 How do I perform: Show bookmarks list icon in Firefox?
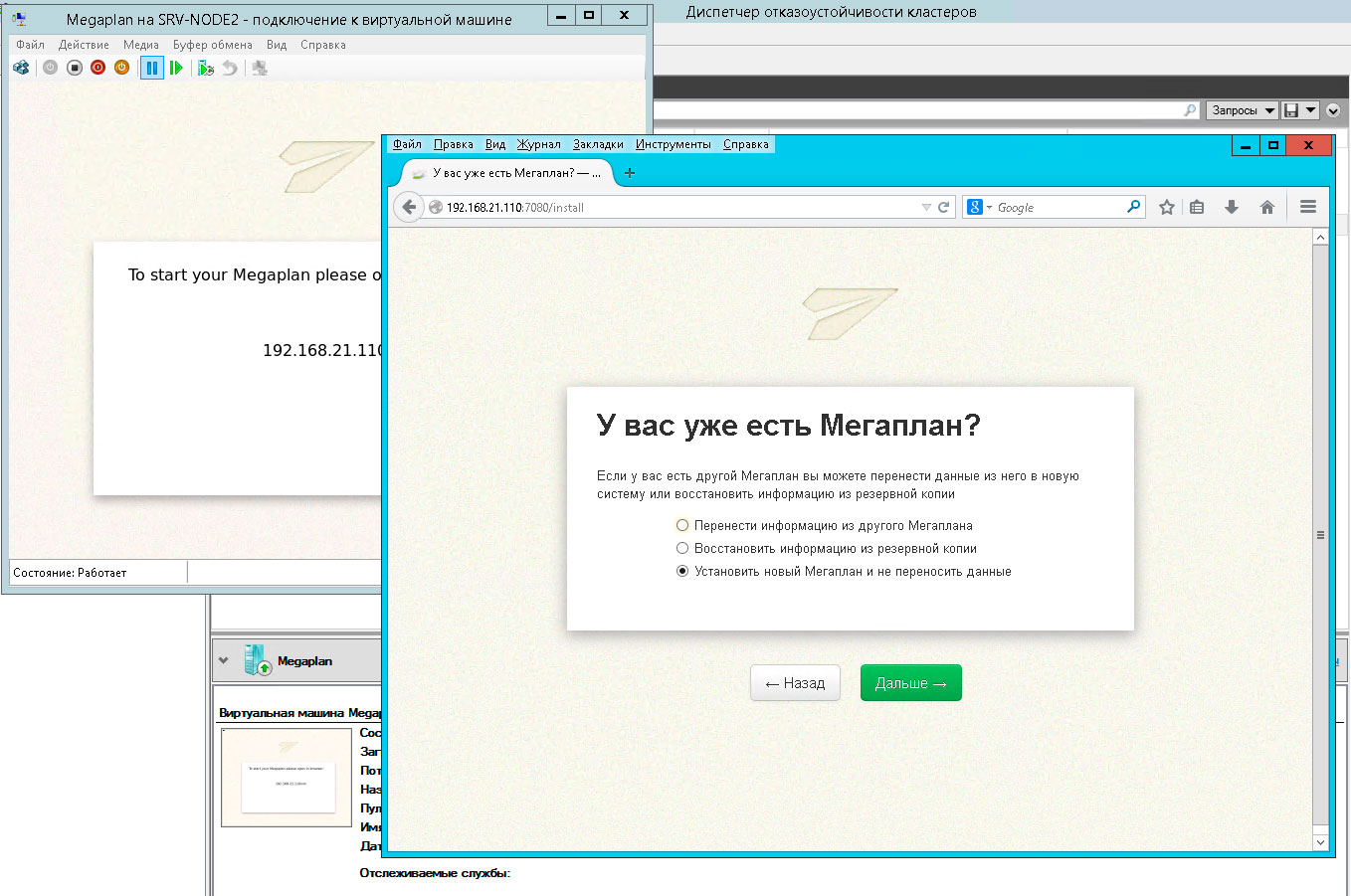(x=1197, y=207)
